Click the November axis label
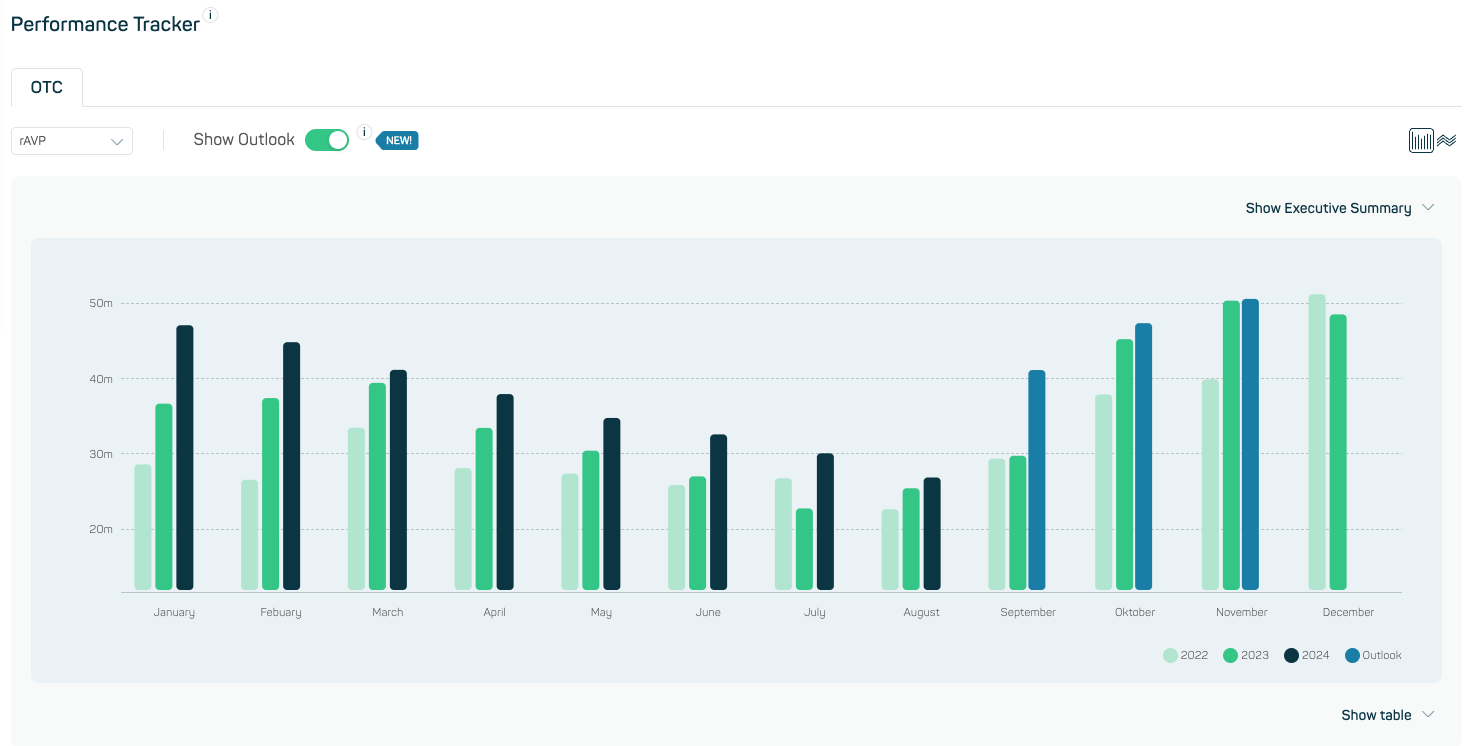The image size is (1474, 746). tap(1242, 612)
